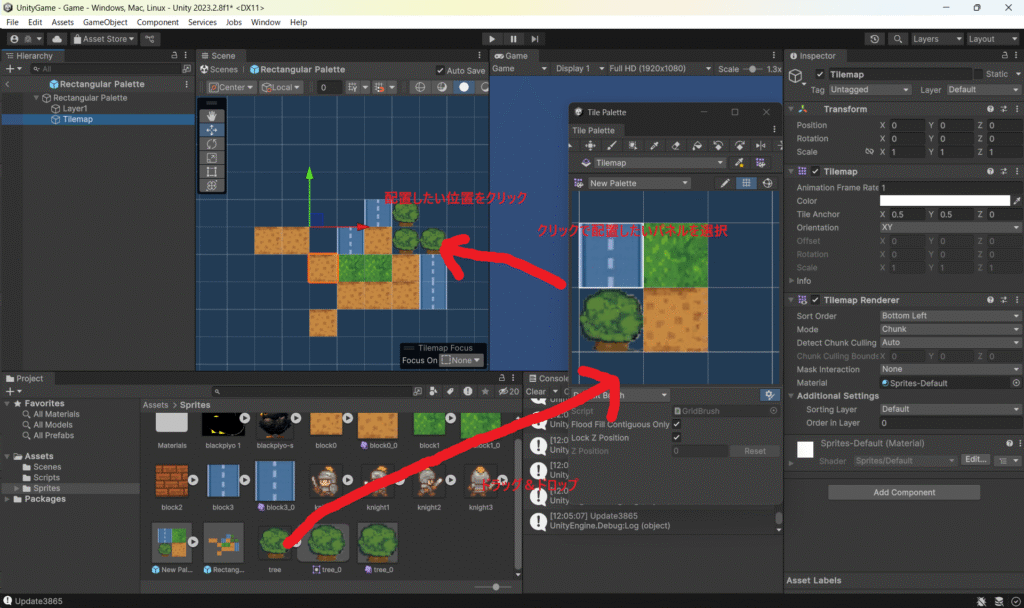Choose the Move selection tool in Tile Palette
This screenshot has height=608, width=1024.
point(590,146)
